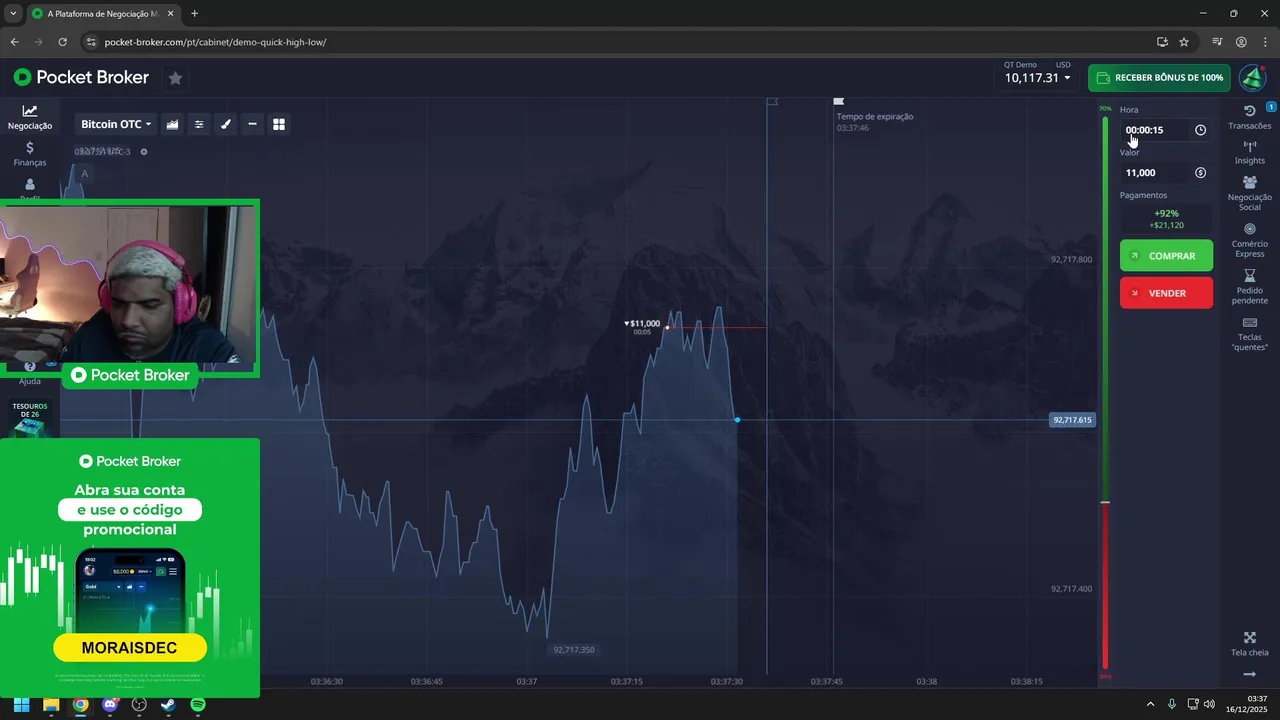This screenshot has height=720, width=1280.
Task: Click the clock icon beside expiration time
Action: pos(1200,130)
